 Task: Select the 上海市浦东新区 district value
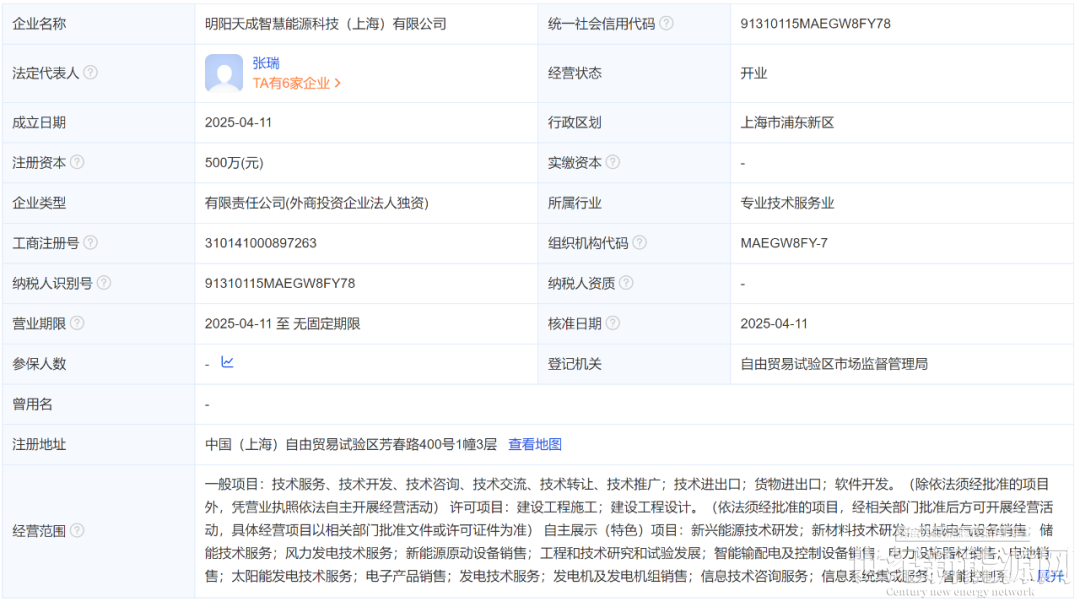787,123
